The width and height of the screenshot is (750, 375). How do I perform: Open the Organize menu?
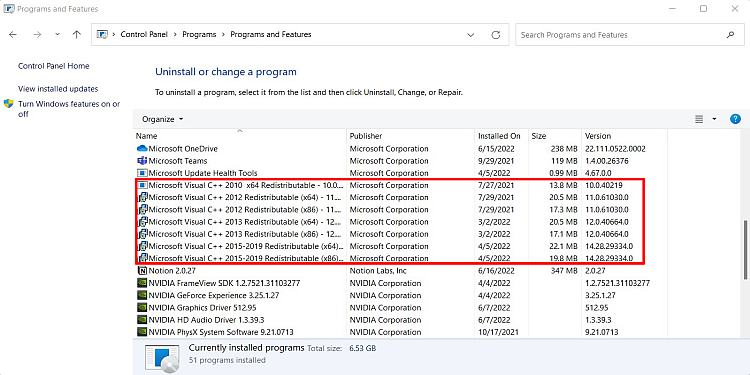(163, 119)
